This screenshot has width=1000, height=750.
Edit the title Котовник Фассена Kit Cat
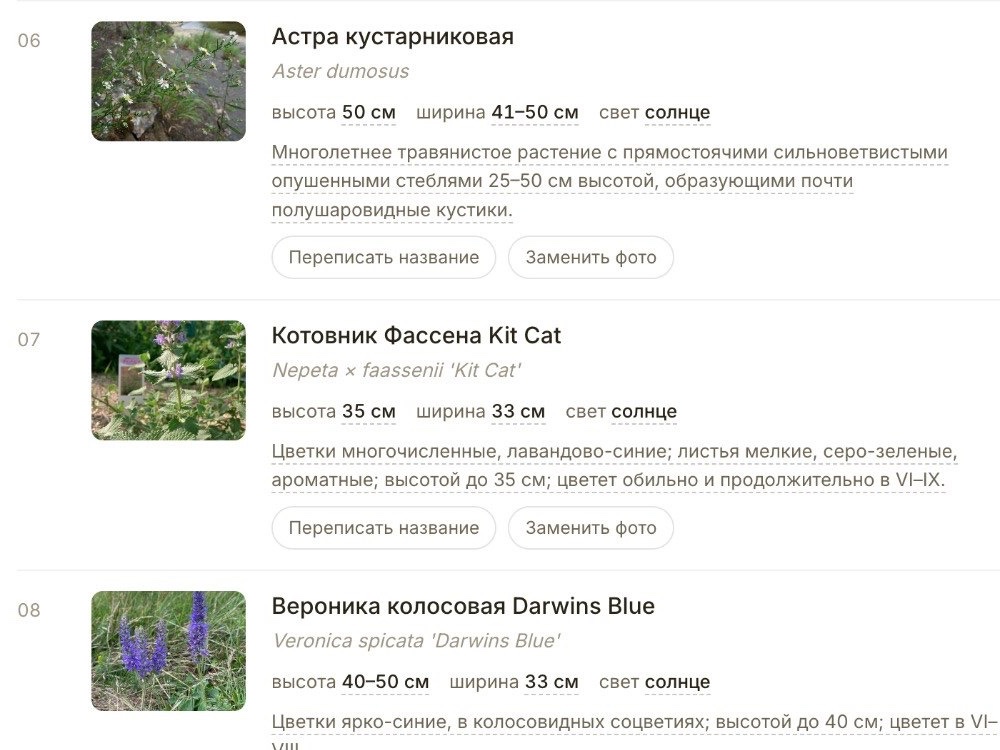416,335
